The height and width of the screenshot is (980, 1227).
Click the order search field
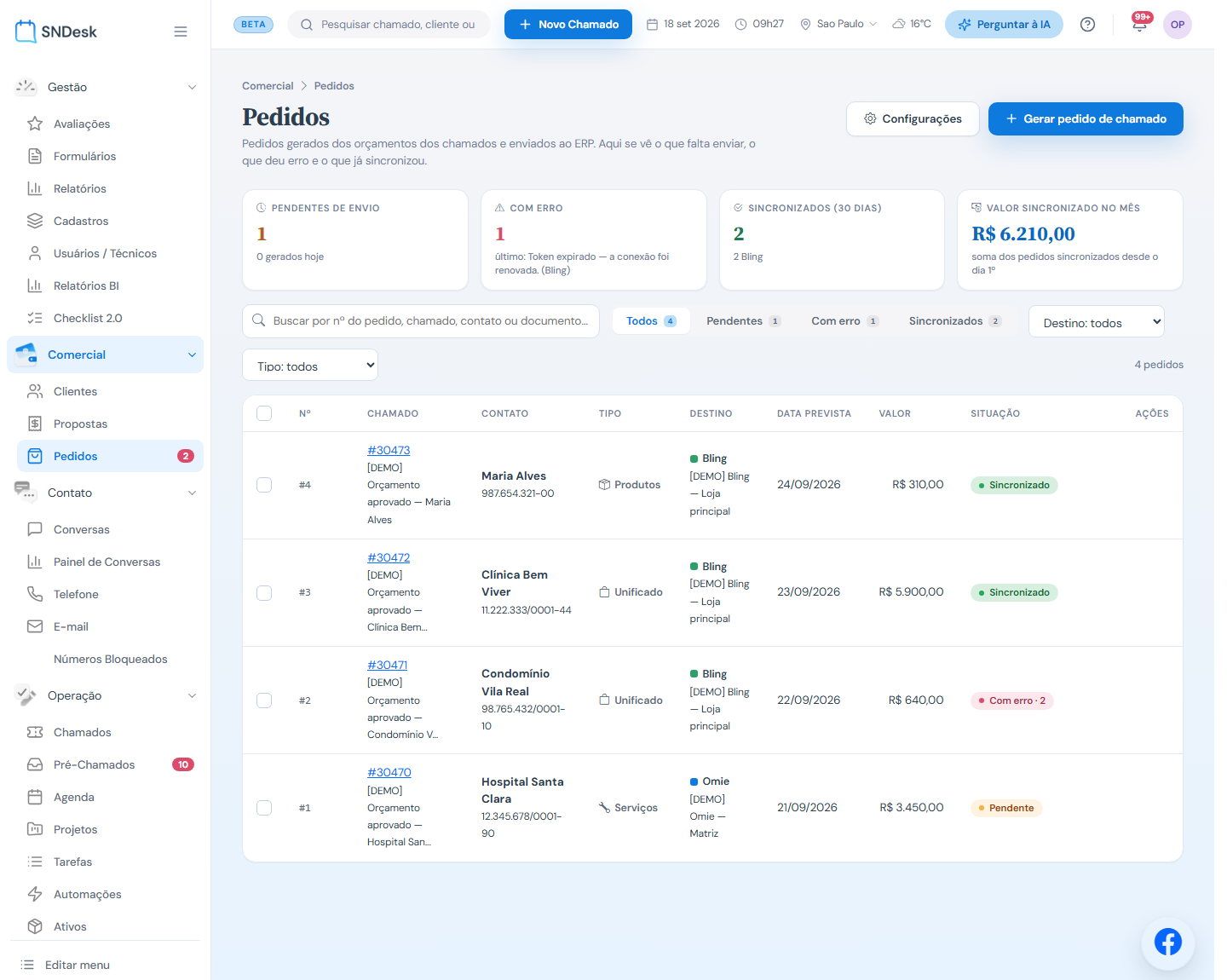point(421,321)
